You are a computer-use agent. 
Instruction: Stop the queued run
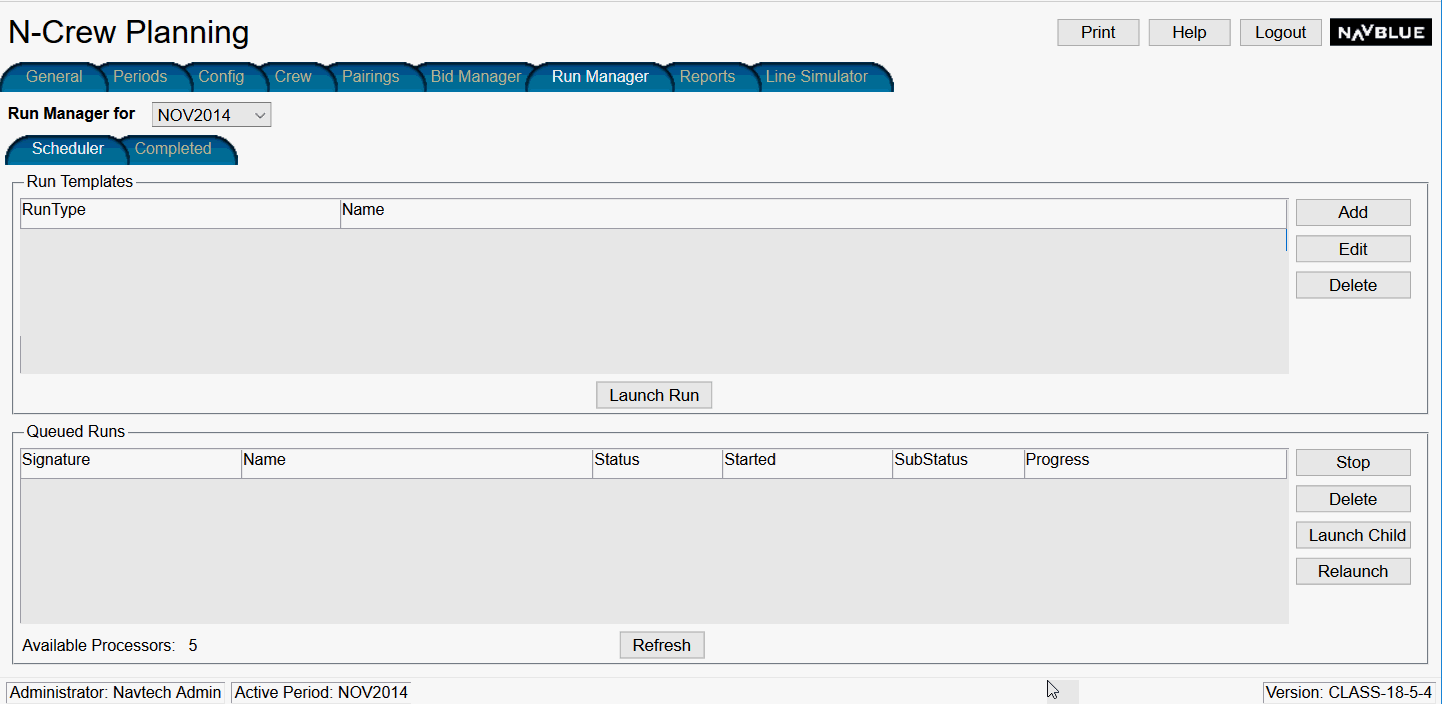pos(1353,462)
